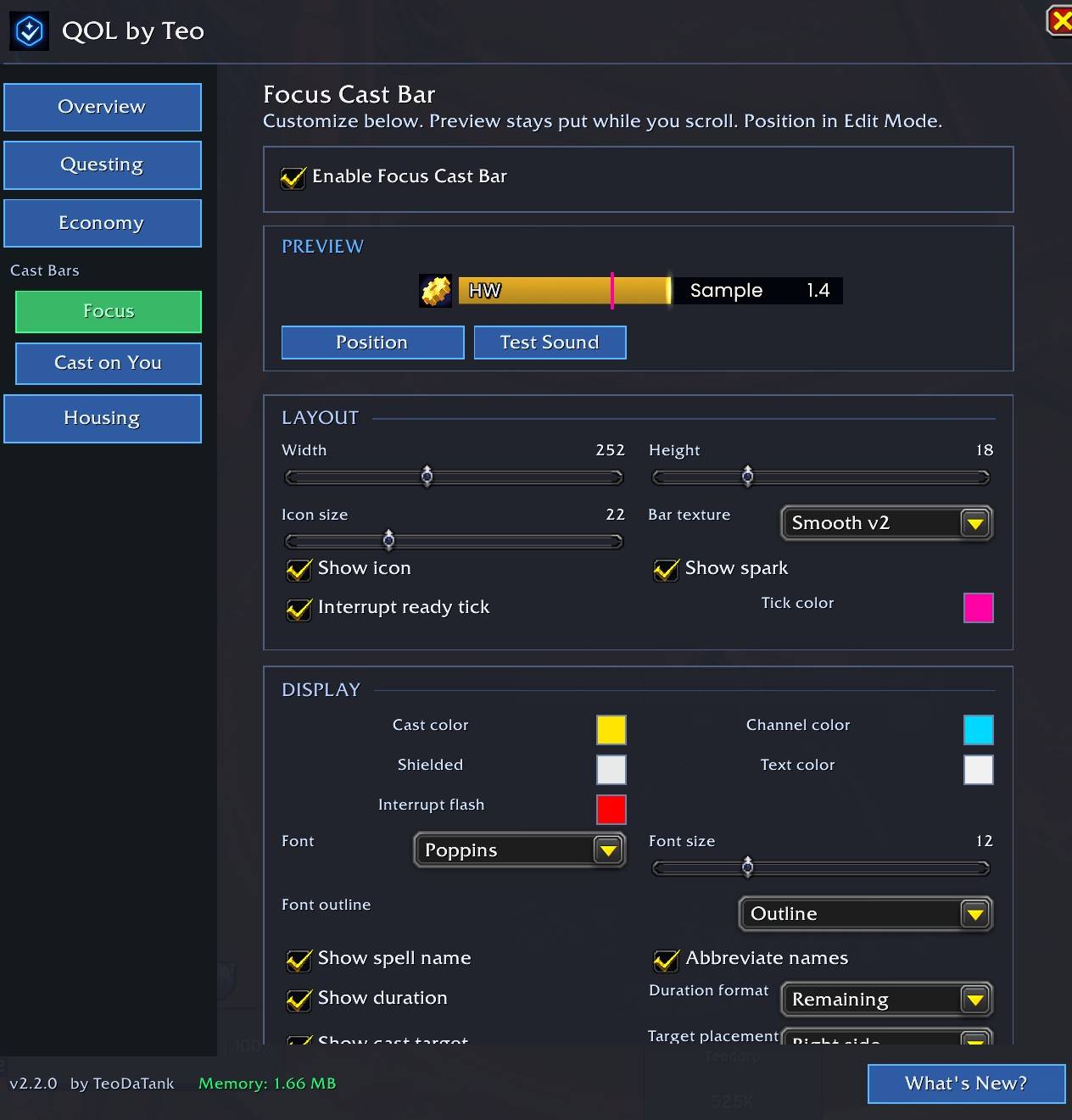Open the Questing section

pyautogui.click(x=103, y=164)
